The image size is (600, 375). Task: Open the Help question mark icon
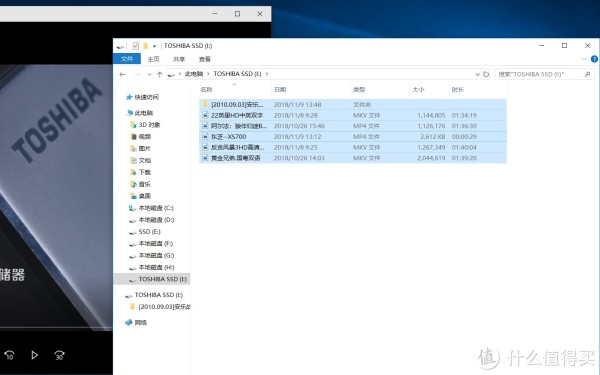click(x=594, y=59)
